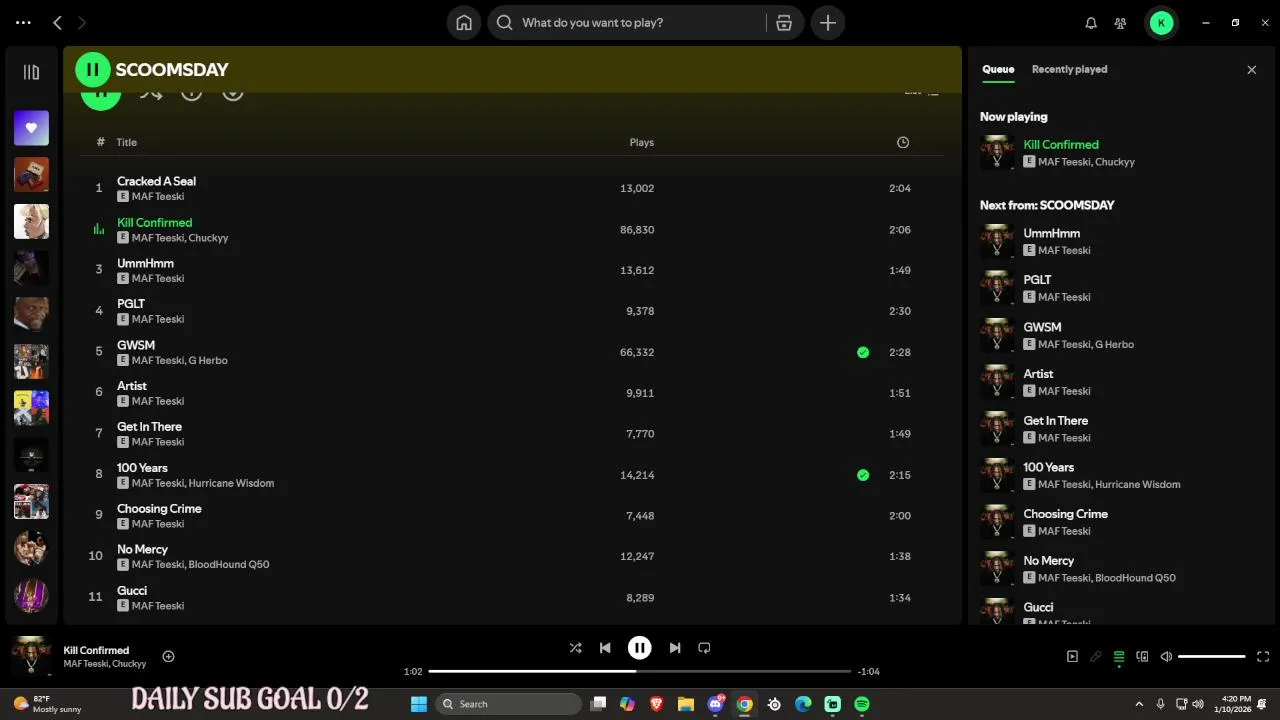
Task: Skip to next track
Action: click(x=675, y=648)
